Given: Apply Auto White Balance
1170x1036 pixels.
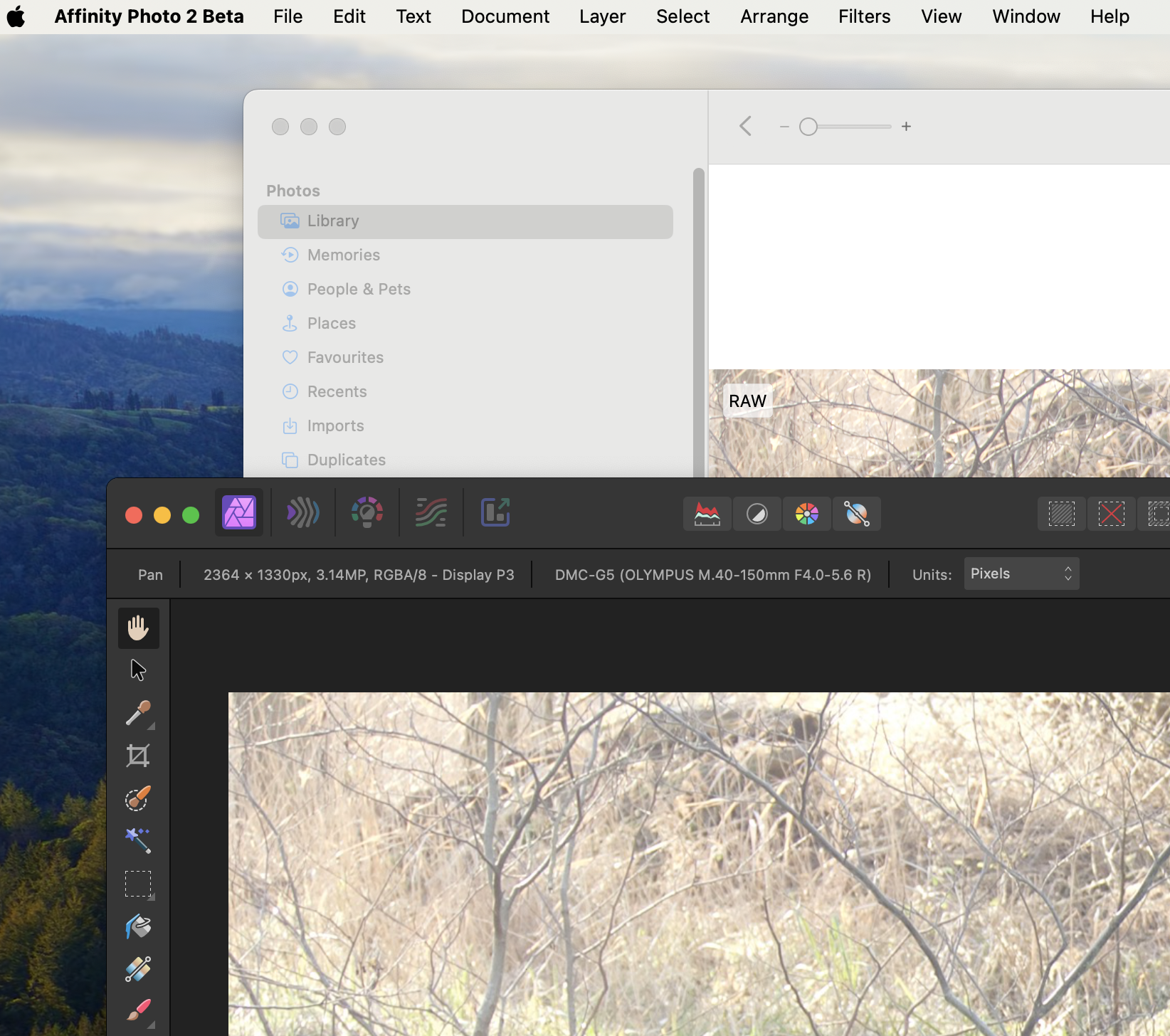Looking at the screenshot, I should tap(857, 514).
